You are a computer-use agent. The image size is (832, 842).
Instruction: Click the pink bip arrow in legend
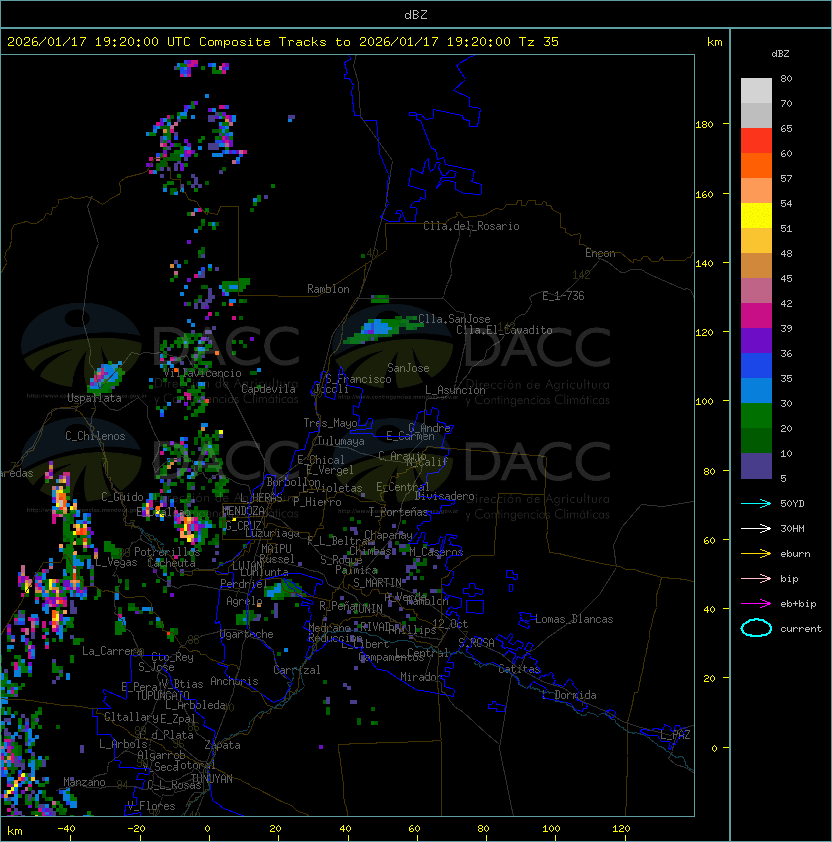point(756,579)
